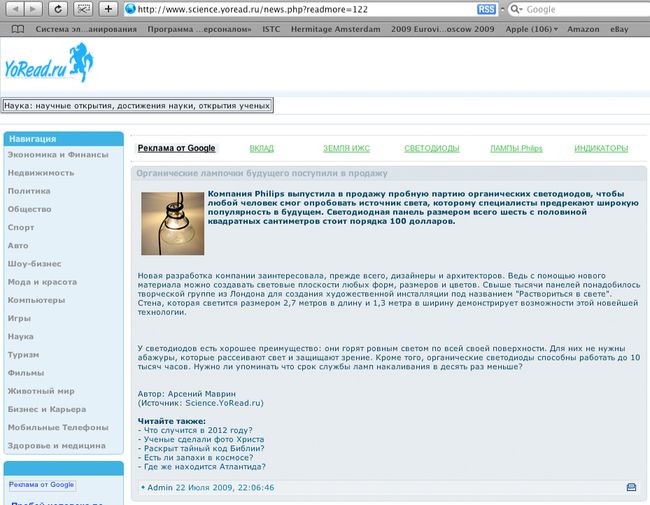The width and height of the screenshot is (650, 505).
Task: Open the bookmarks book icon
Action: tap(17, 29)
